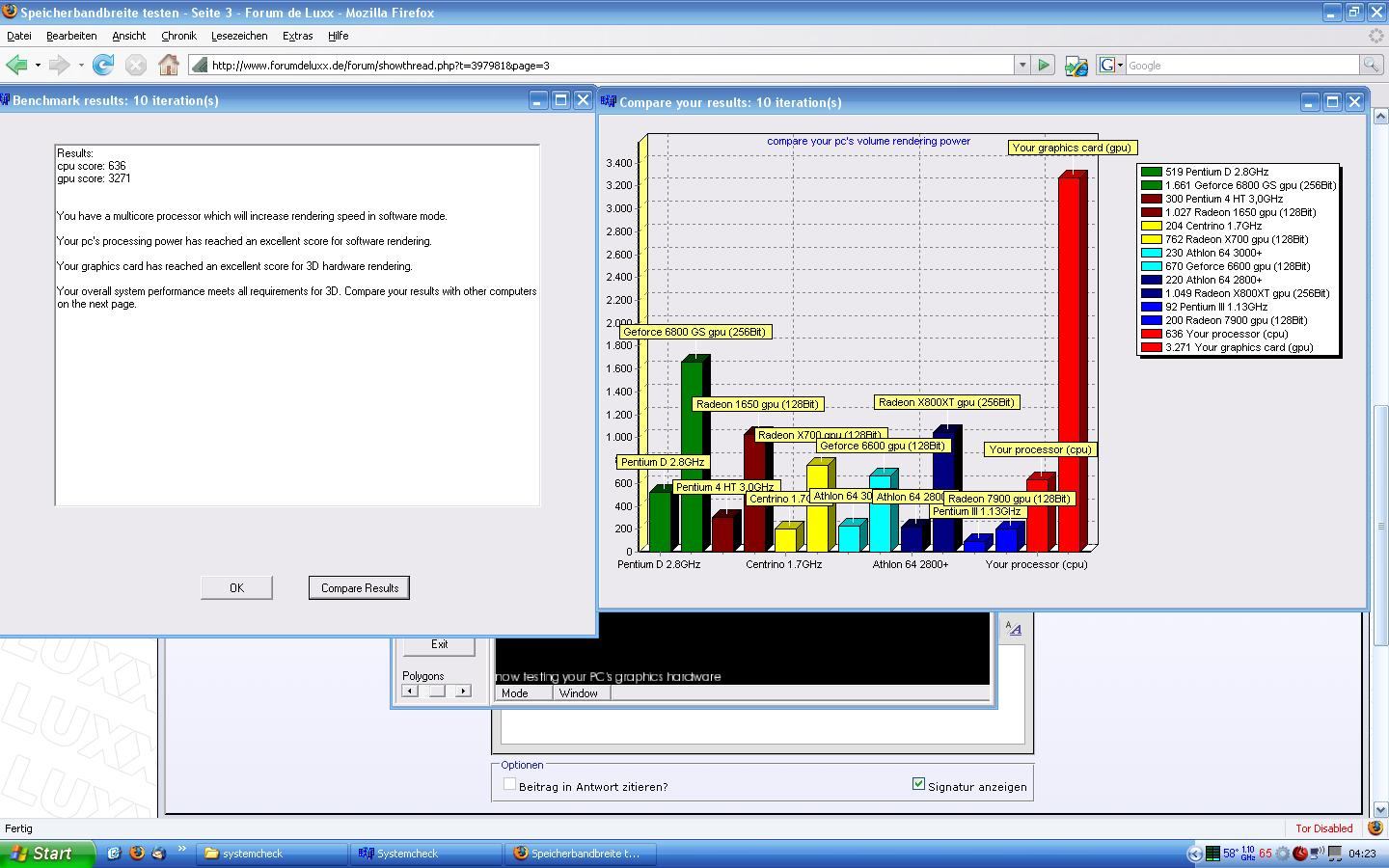Click the Compare Results button
1389x868 pixels.
[359, 587]
